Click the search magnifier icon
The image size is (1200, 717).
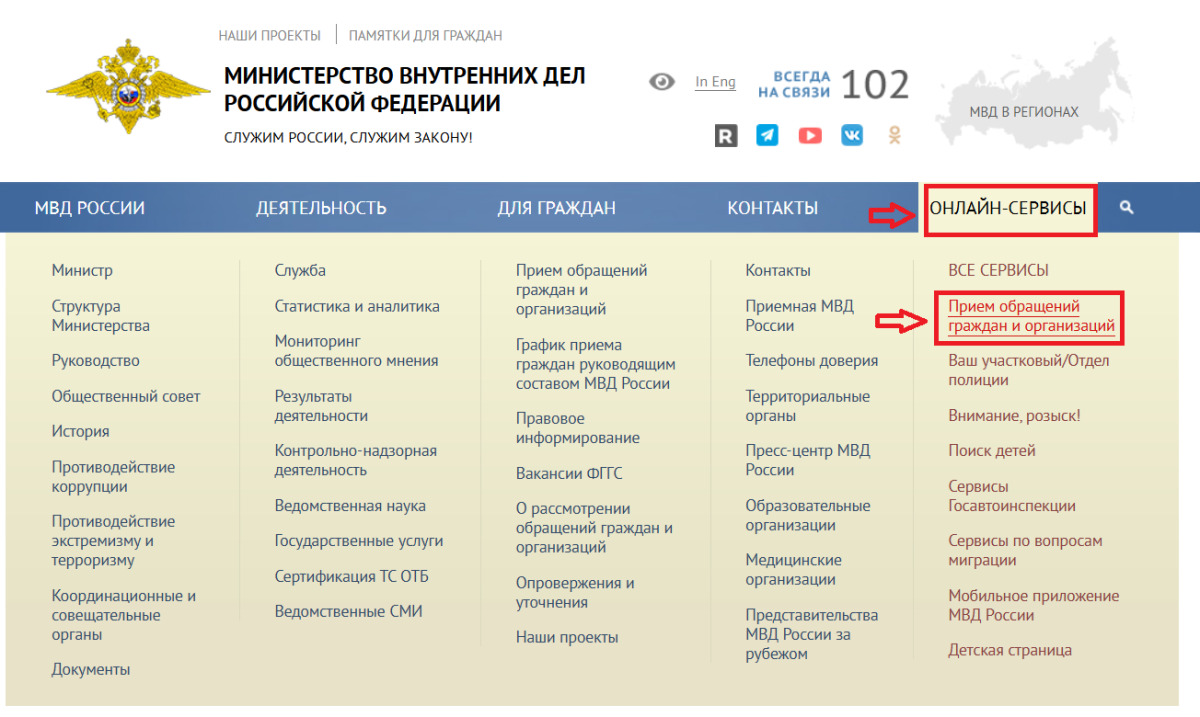(x=1127, y=207)
